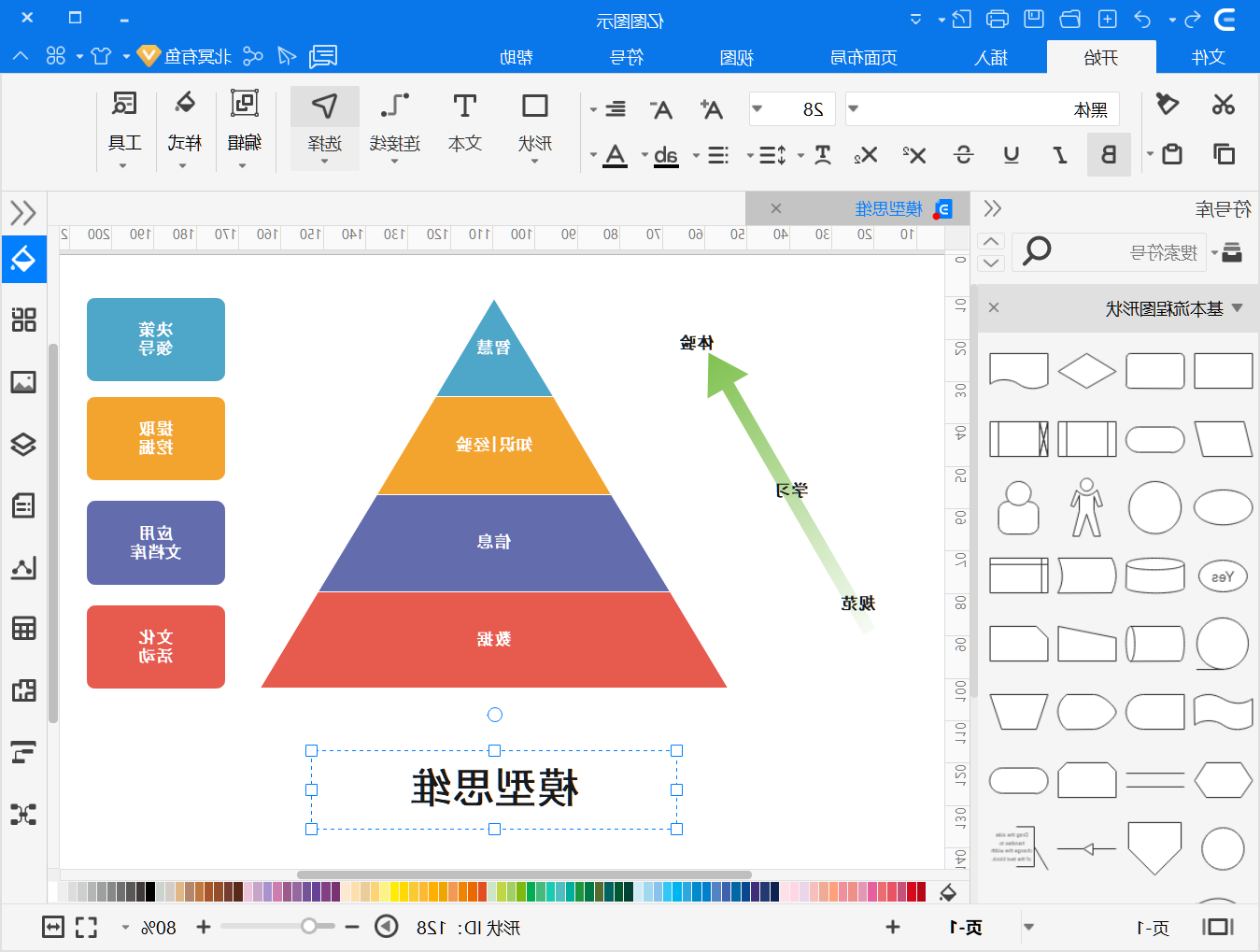1260x952 pixels.
Task: Click the four-squares apps icon in the top bar
Action: tap(56, 57)
